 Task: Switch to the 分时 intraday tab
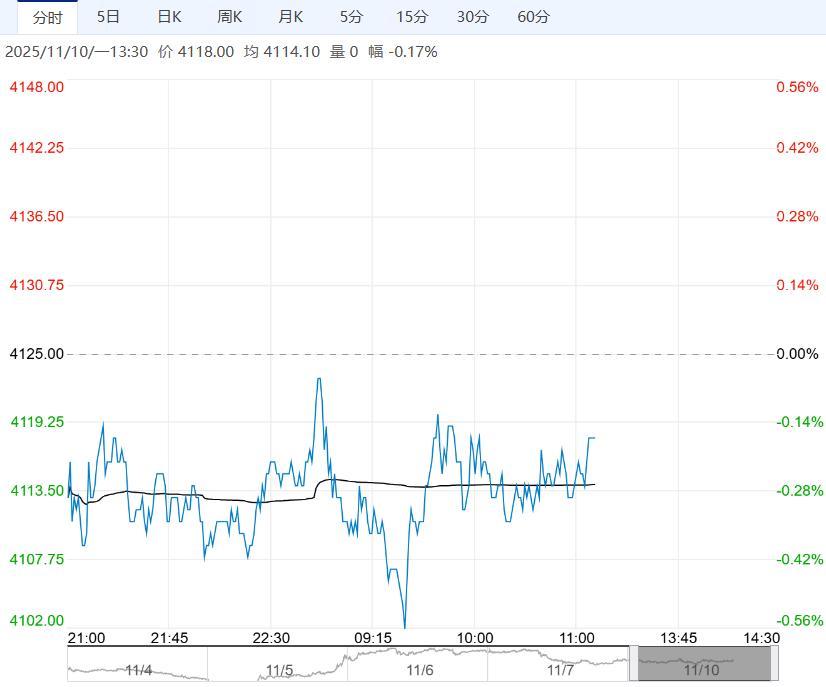pyautogui.click(x=47, y=17)
